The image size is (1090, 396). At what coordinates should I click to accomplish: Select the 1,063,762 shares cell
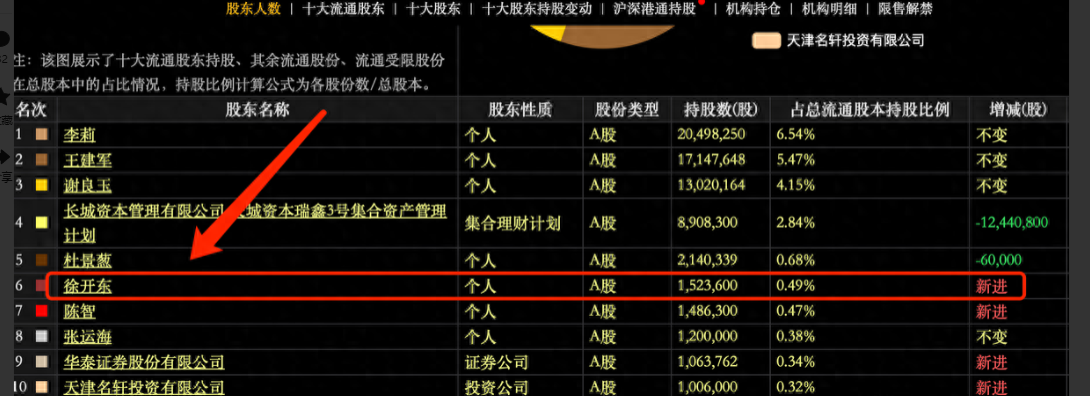pyautogui.click(x=707, y=363)
